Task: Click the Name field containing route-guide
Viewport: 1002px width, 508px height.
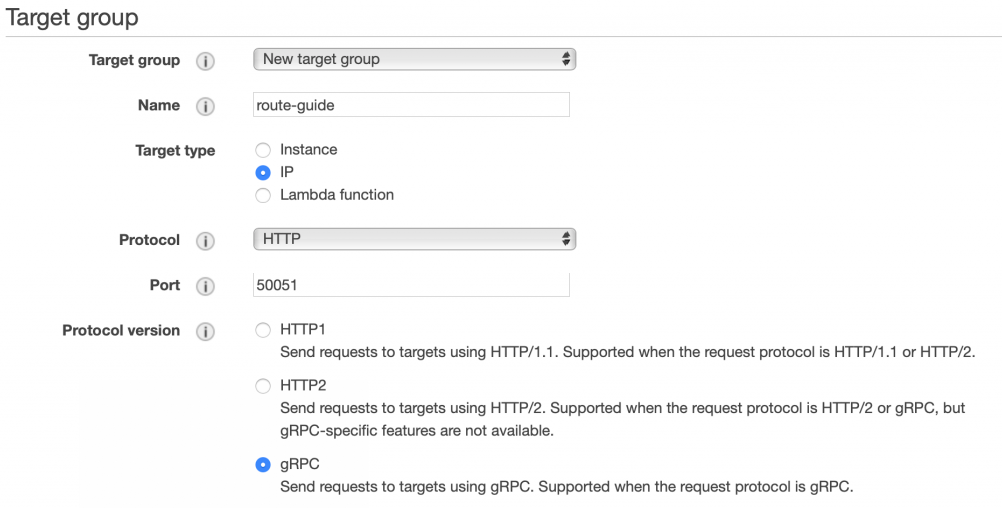Action: [412, 105]
